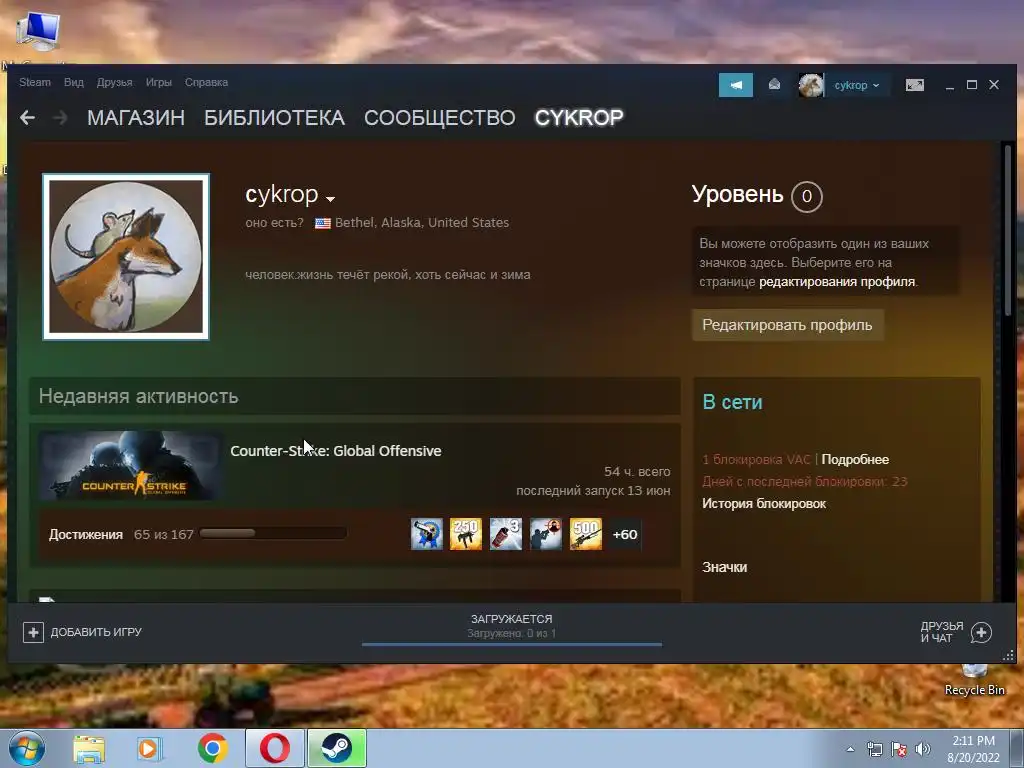This screenshot has width=1024, height=768.
Task: Follow the редактирования профиля link
Action: (837, 281)
